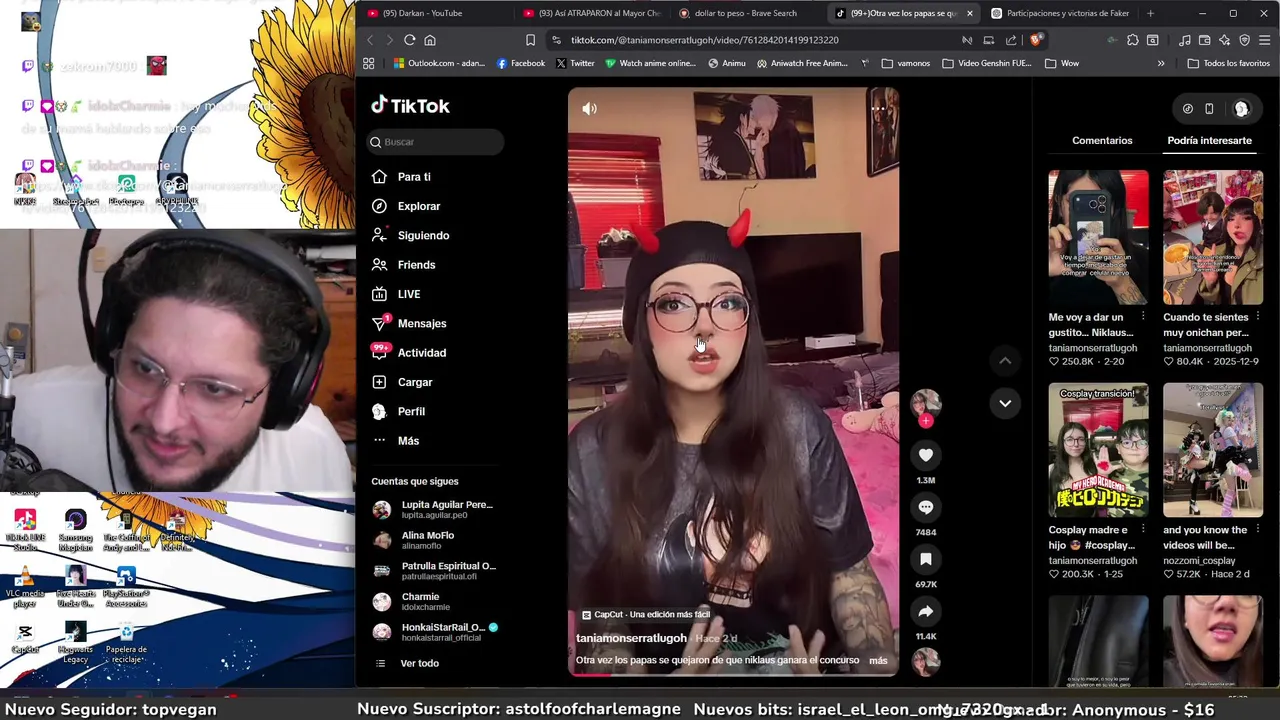Open Charmie's followed account
The width and height of the screenshot is (1280, 720).
click(434, 601)
